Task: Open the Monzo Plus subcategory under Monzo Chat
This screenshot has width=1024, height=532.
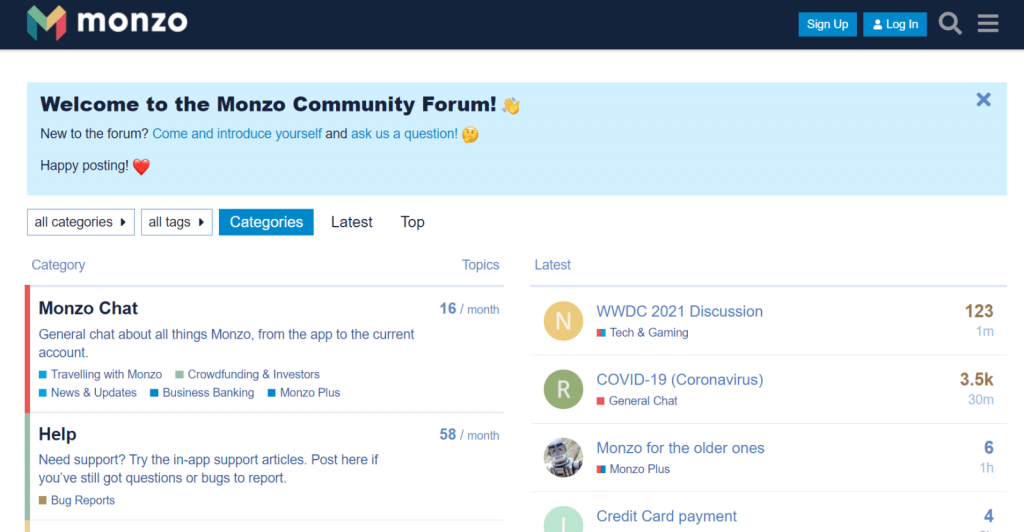Action: pos(304,392)
